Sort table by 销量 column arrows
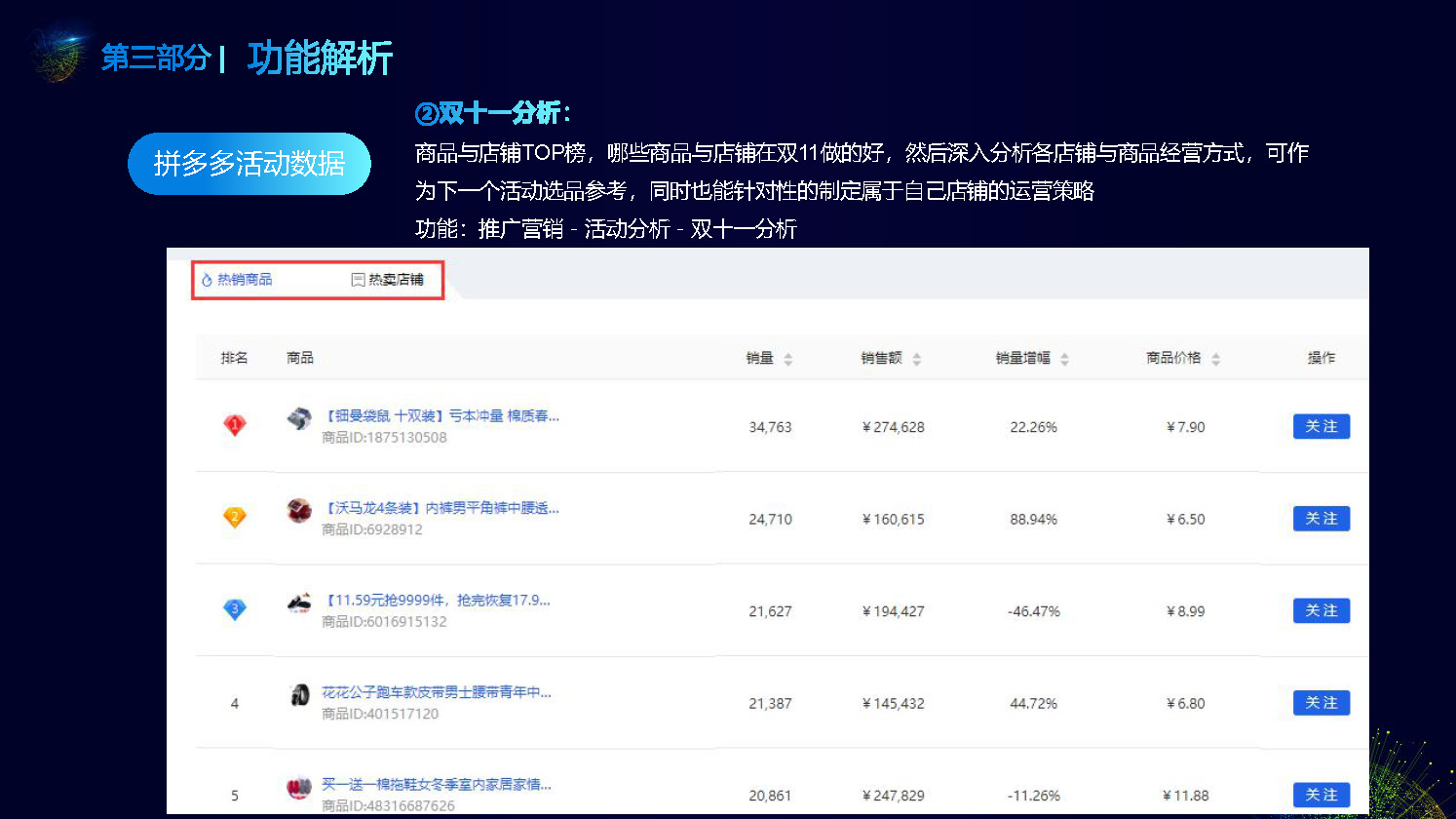Viewport: 1456px width, 819px height. point(787,359)
